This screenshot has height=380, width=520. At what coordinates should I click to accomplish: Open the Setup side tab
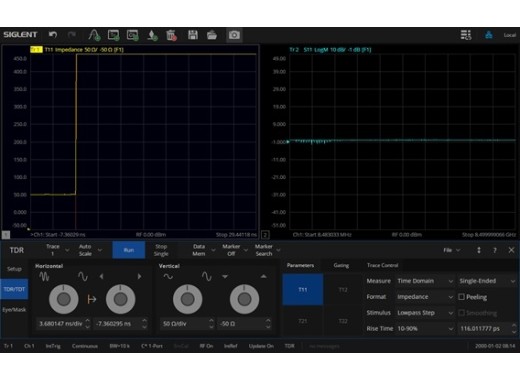(14, 269)
